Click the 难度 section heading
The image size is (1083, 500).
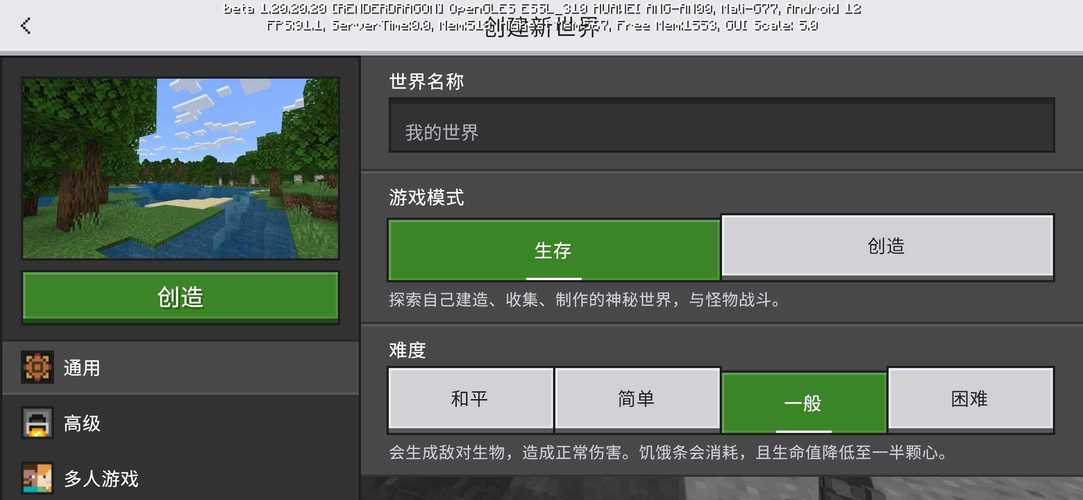(x=407, y=350)
